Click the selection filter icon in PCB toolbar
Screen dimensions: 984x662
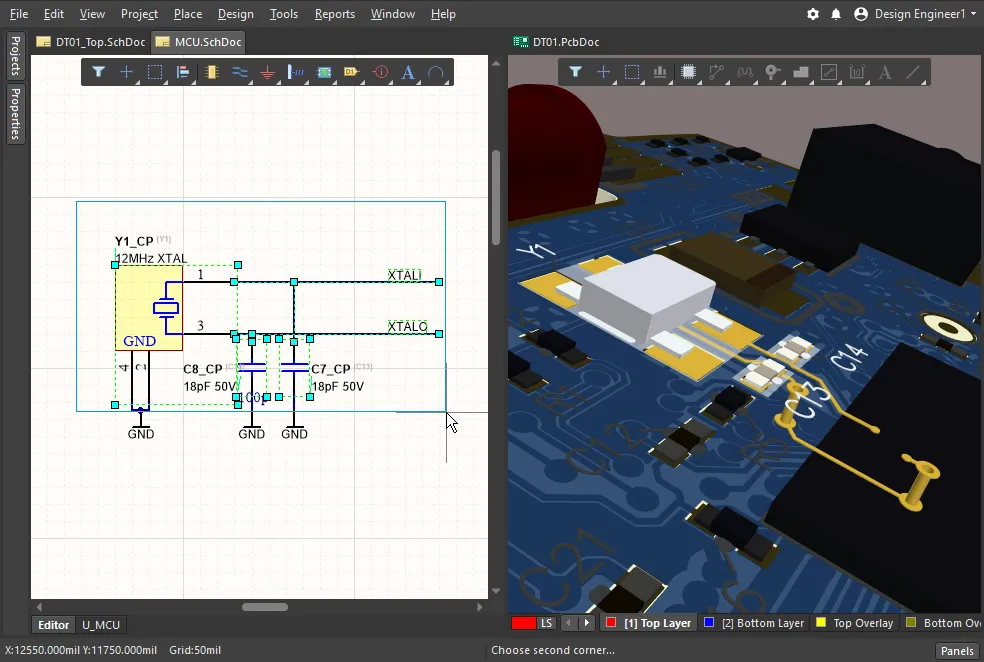(x=575, y=72)
